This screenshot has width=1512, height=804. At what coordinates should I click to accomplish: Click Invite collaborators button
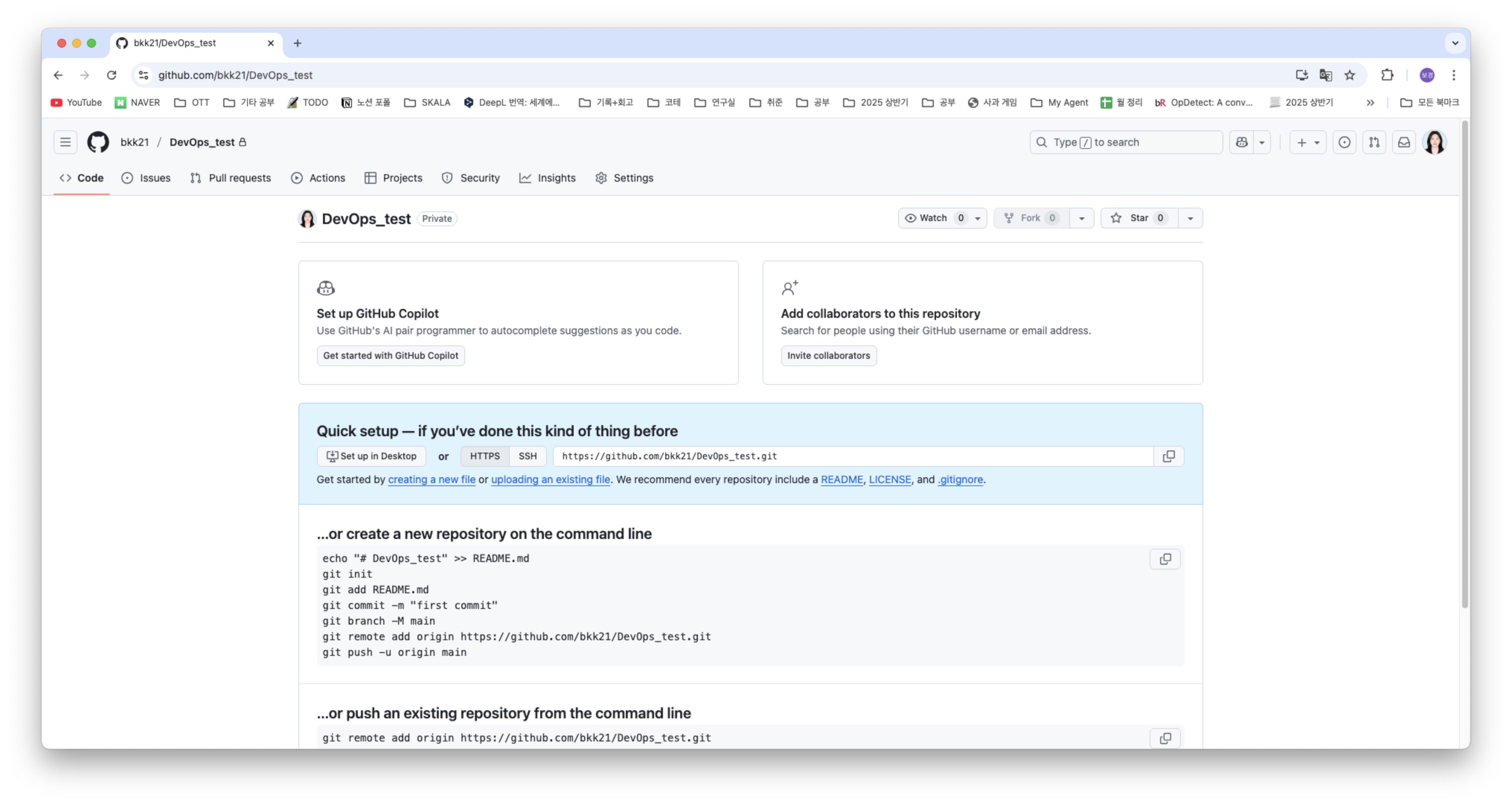pos(828,356)
